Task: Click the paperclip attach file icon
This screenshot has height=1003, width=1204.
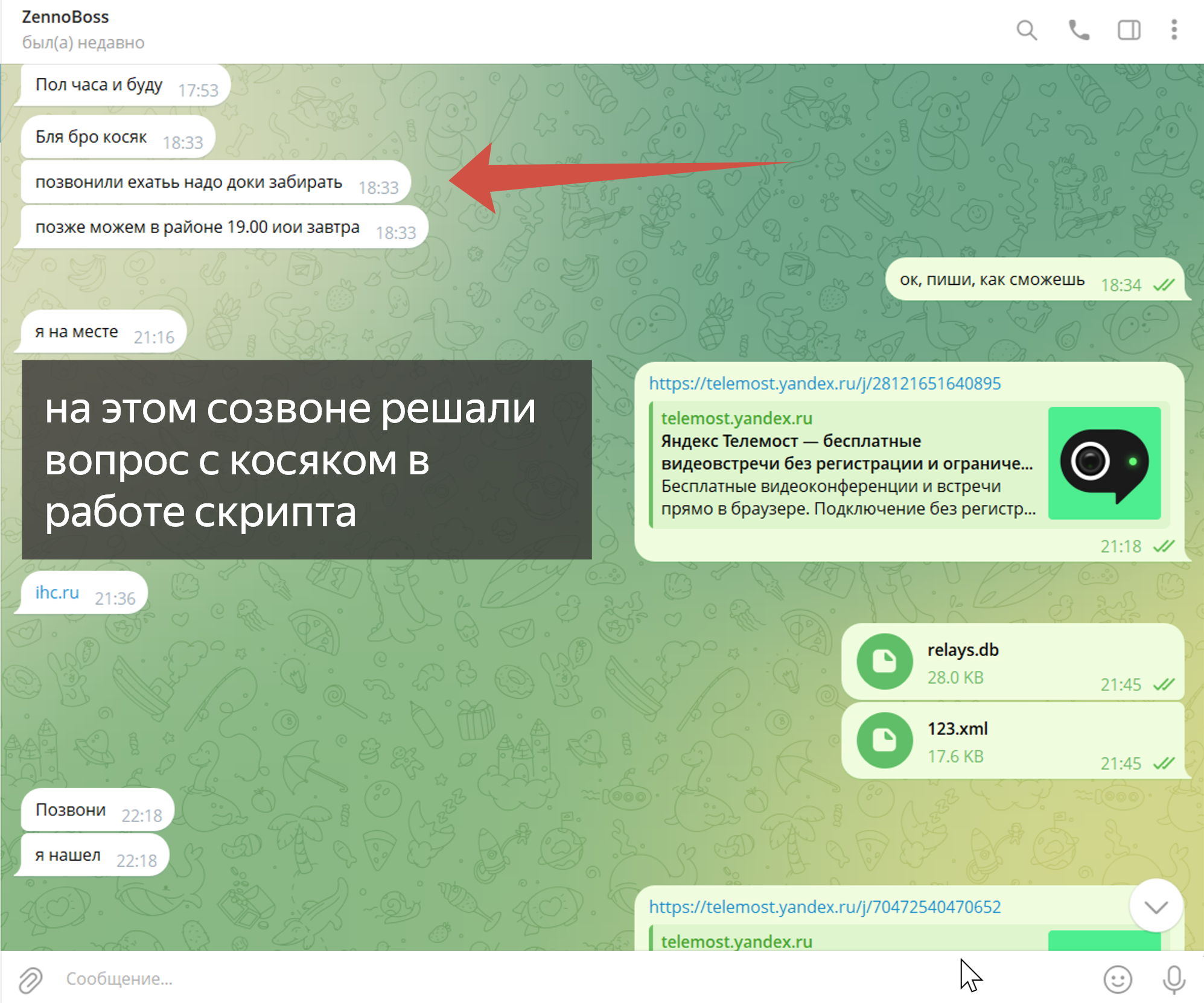Action: (x=30, y=979)
